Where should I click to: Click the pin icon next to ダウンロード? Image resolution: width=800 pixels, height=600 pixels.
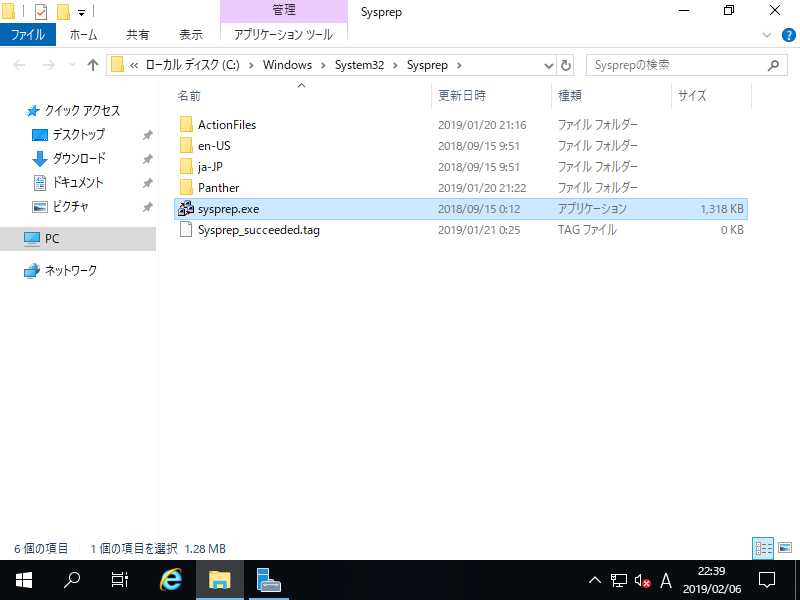(x=147, y=159)
